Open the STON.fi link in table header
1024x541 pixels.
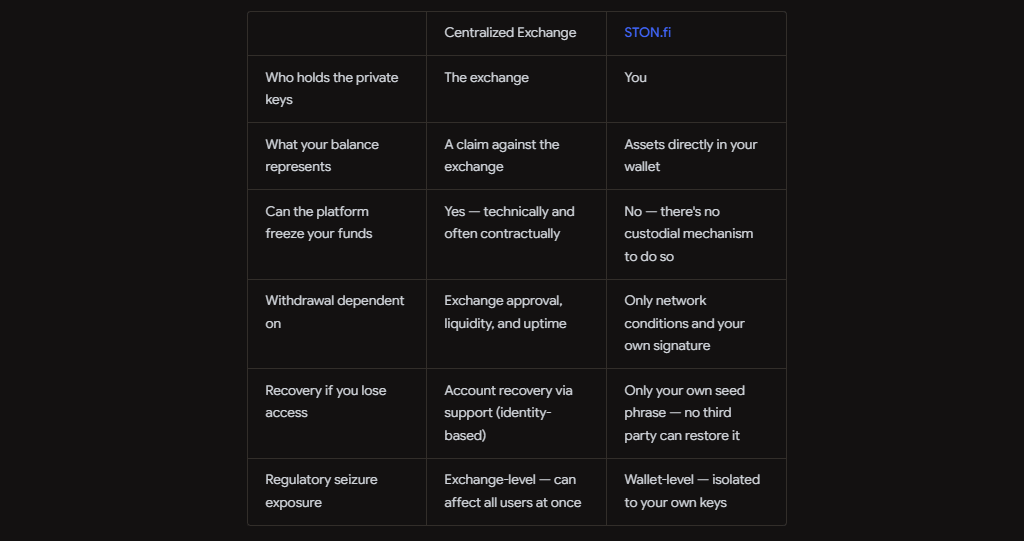click(x=647, y=33)
